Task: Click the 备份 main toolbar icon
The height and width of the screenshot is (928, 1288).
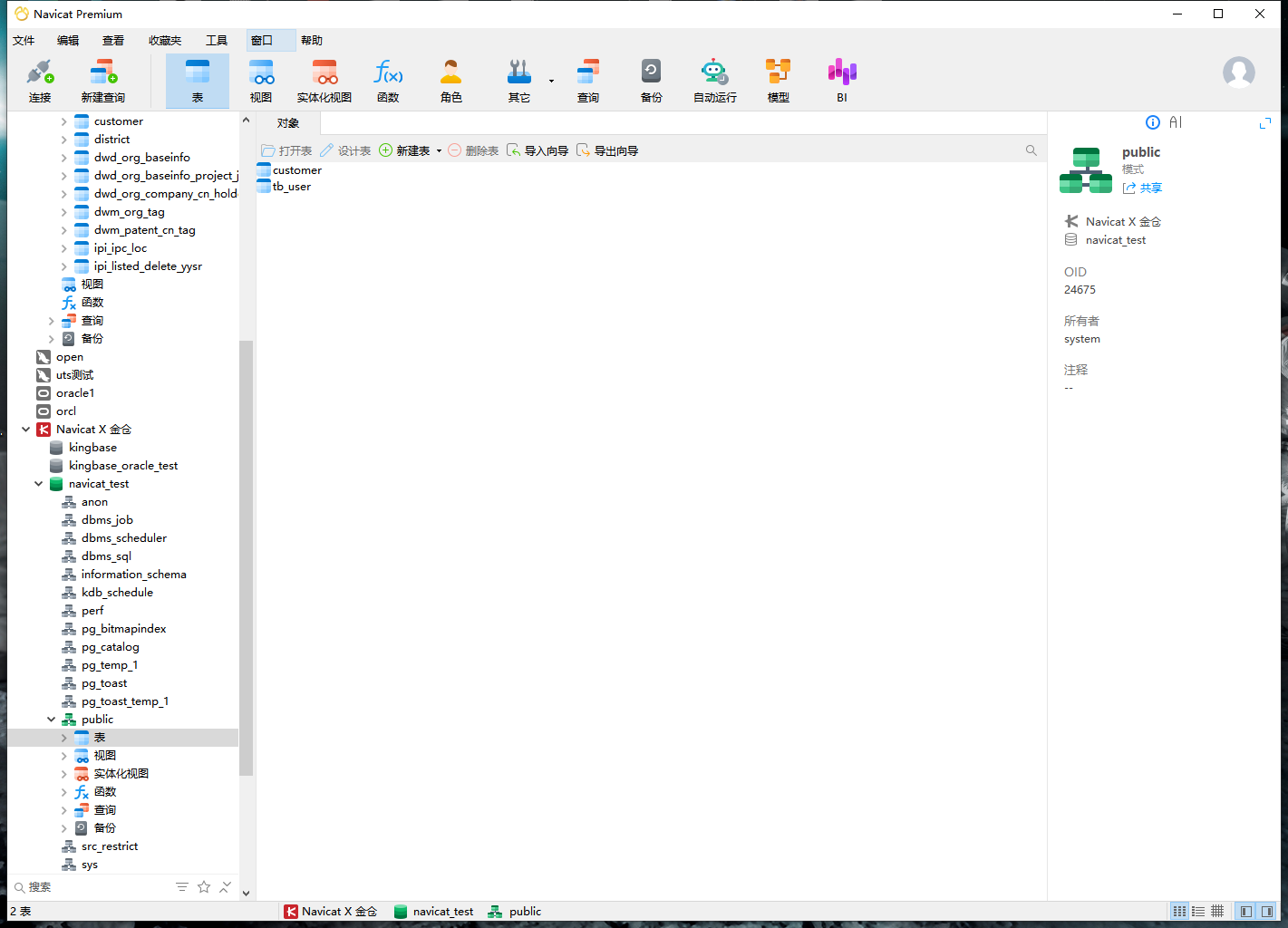Action: pyautogui.click(x=652, y=81)
